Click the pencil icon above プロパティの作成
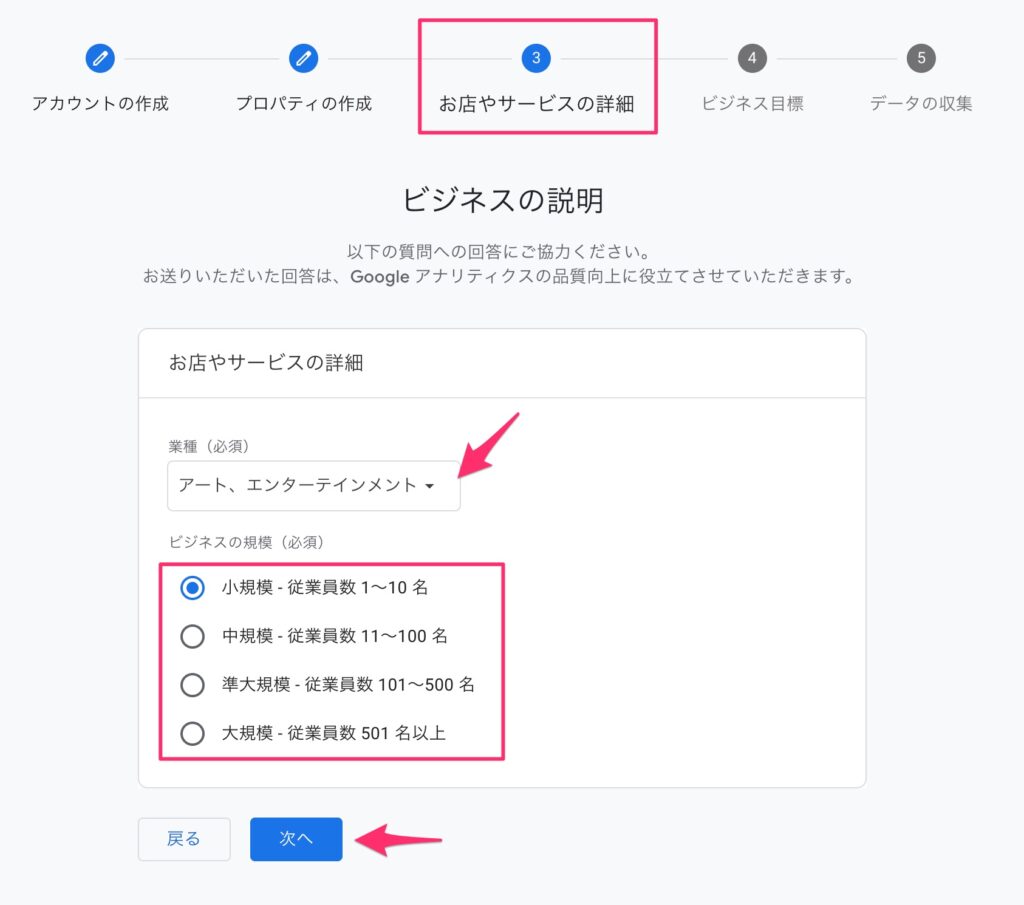Screen dimensions: 1024x905 [303, 58]
